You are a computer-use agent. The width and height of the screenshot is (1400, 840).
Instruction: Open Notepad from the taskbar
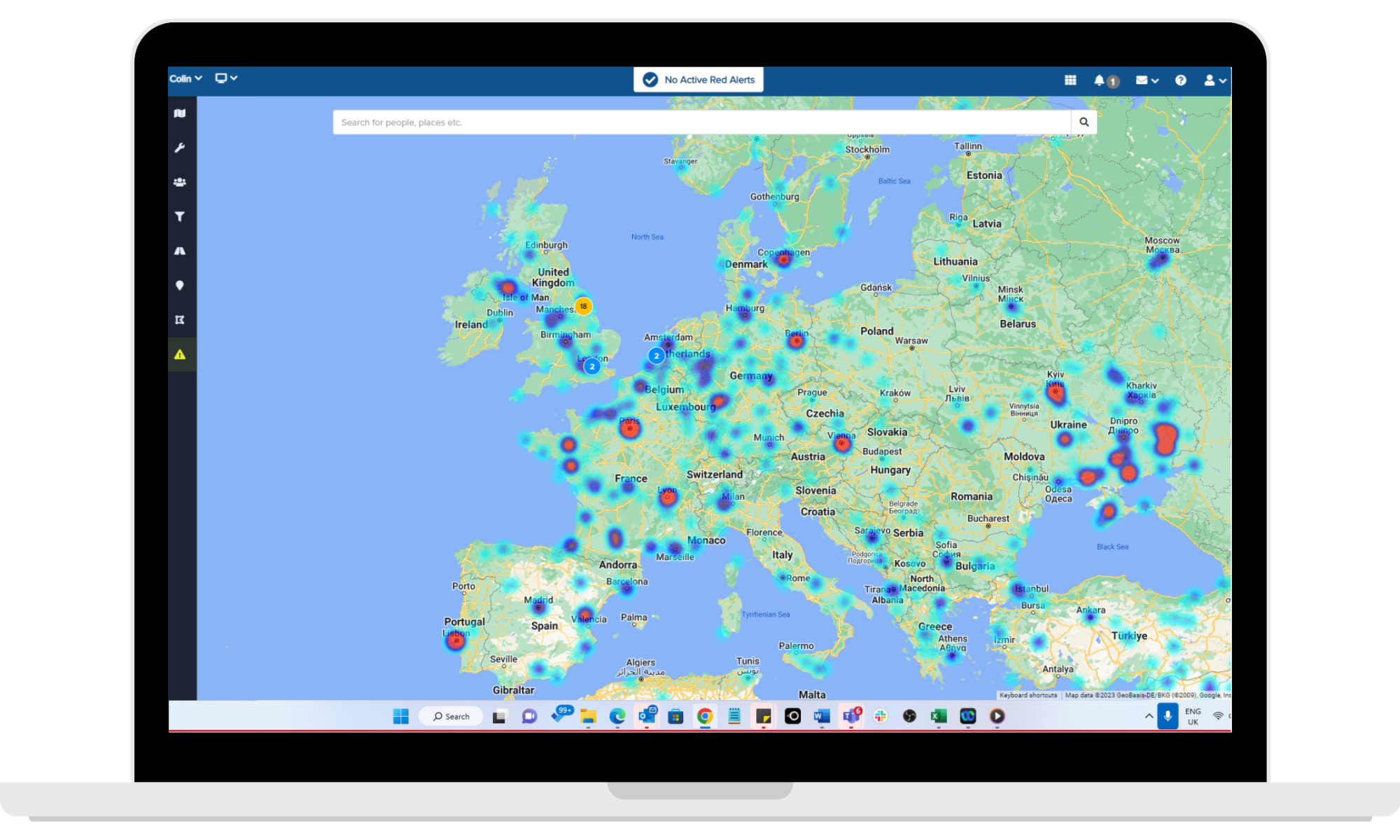(734, 716)
